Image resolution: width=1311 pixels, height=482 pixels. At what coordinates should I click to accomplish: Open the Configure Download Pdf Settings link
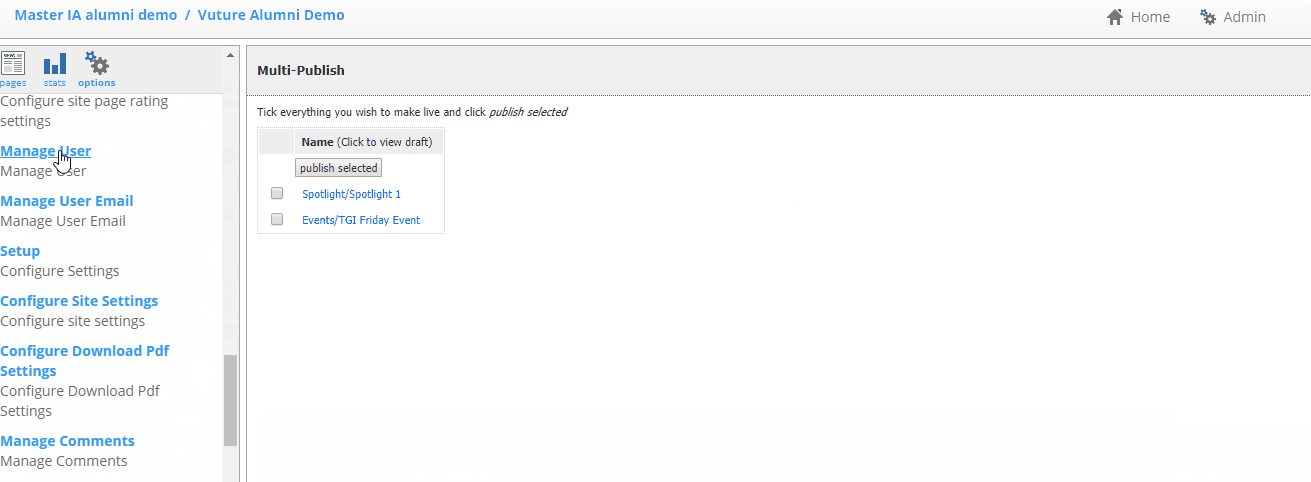pos(85,361)
